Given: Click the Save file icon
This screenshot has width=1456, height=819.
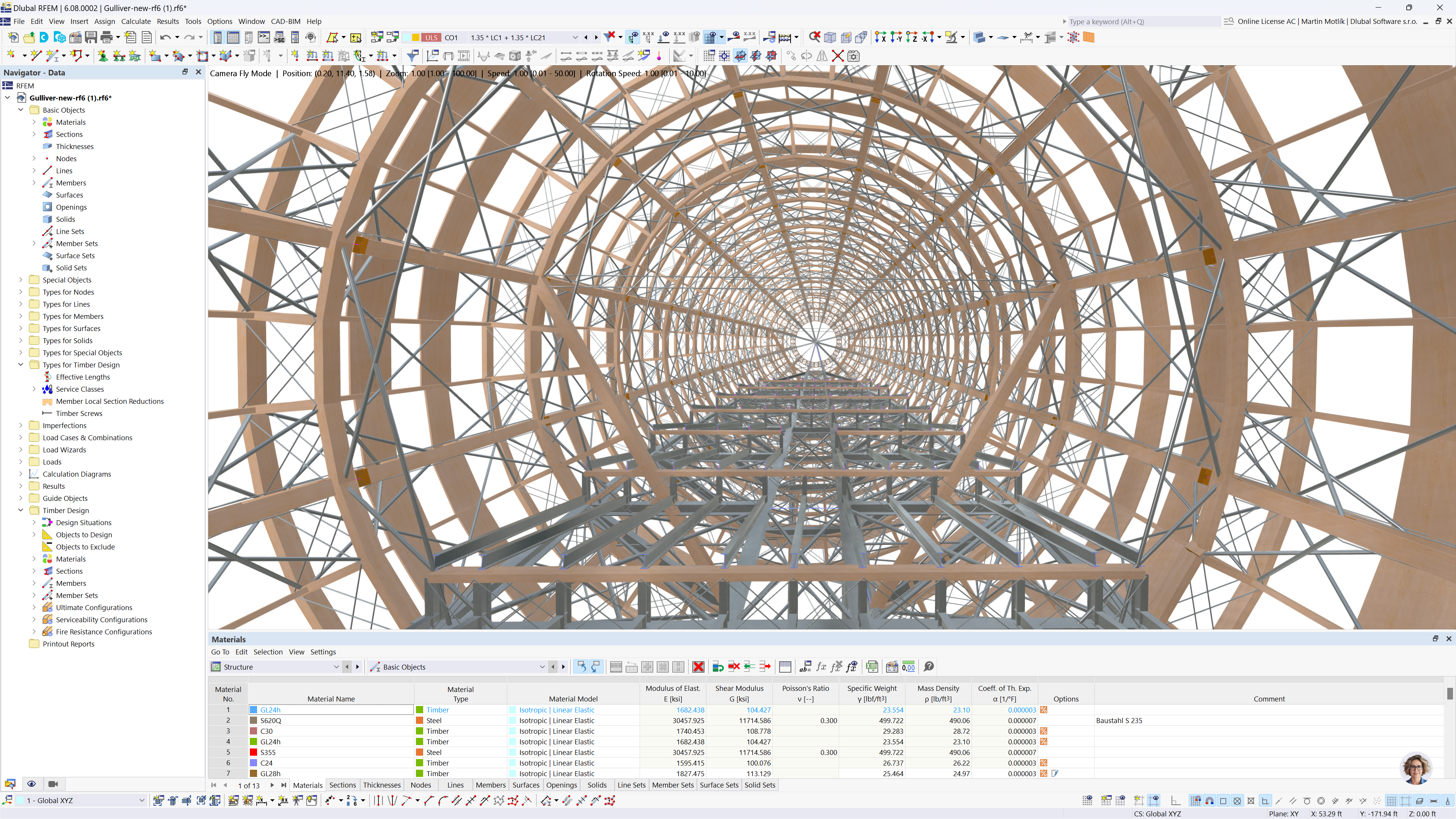Looking at the screenshot, I should point(91,37).
